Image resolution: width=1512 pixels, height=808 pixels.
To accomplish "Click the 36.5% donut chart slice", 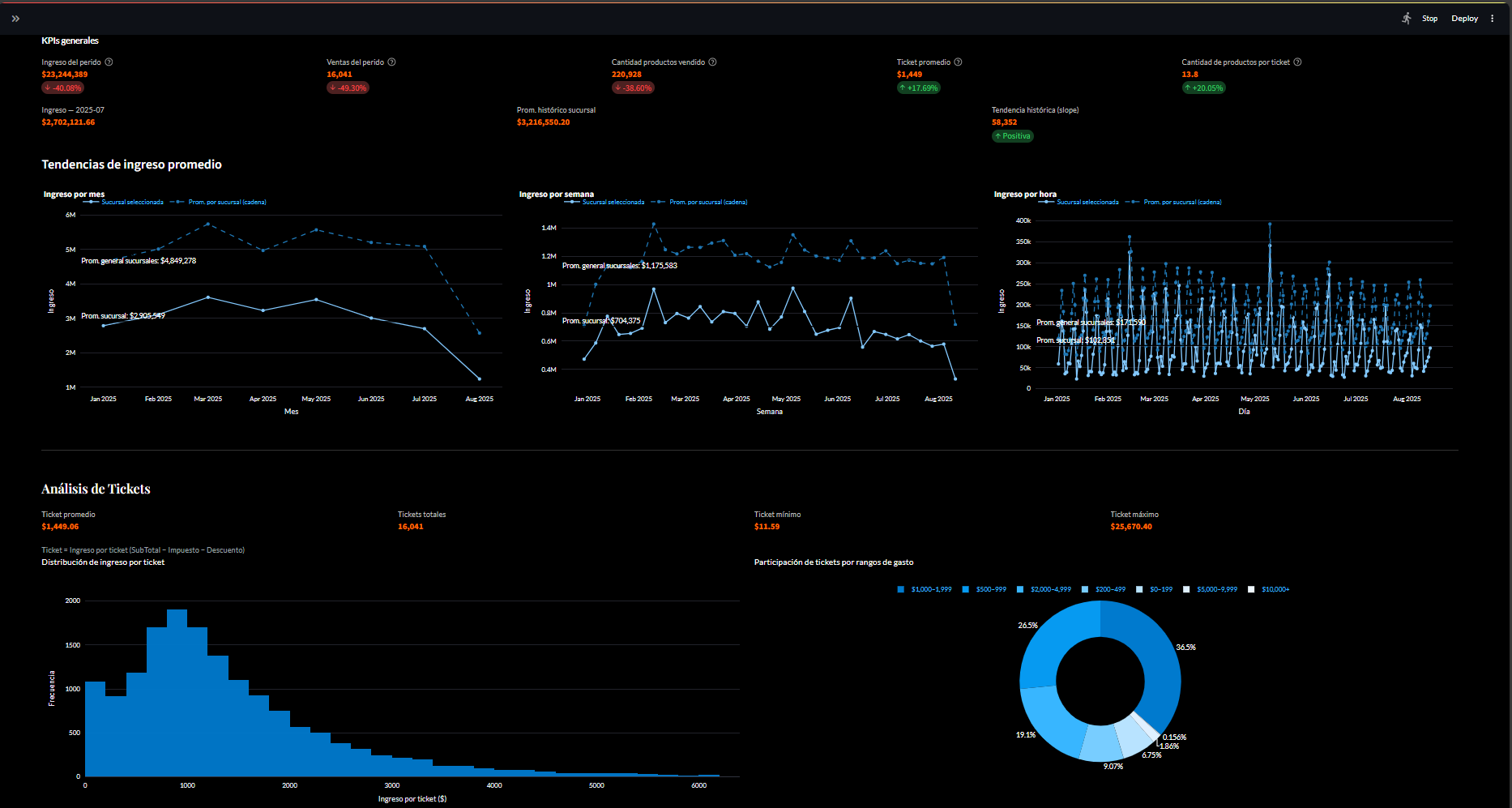I will point(1157,665).
